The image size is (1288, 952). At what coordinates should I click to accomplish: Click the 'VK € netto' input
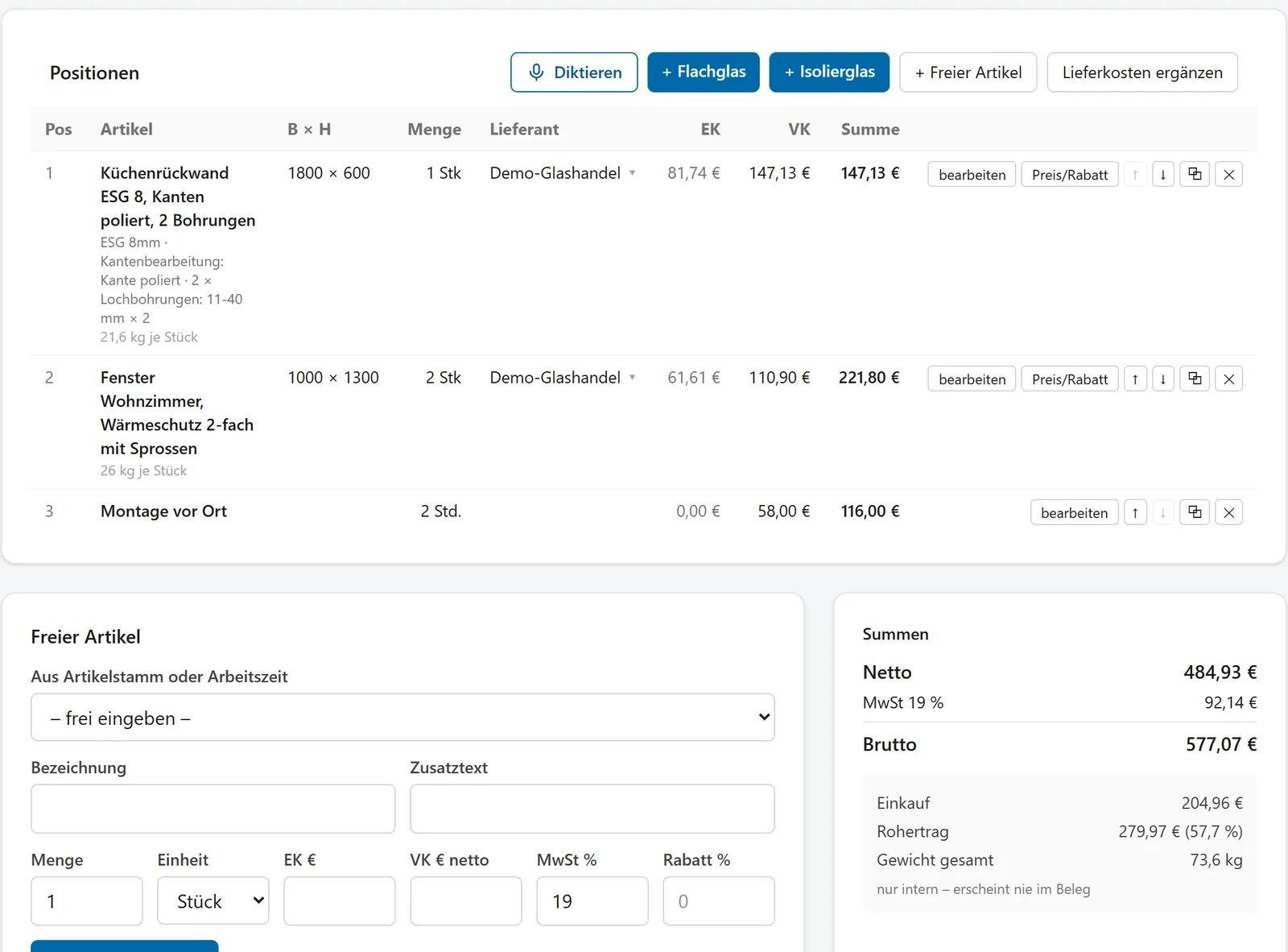coord(466,901)
